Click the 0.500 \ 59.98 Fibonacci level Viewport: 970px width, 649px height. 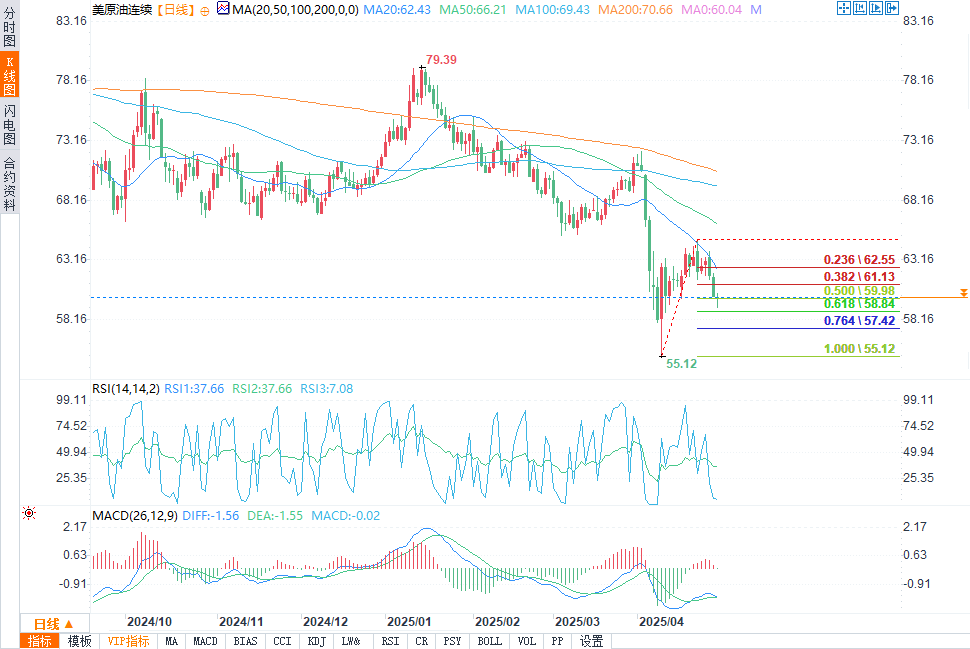click(859, 290)
